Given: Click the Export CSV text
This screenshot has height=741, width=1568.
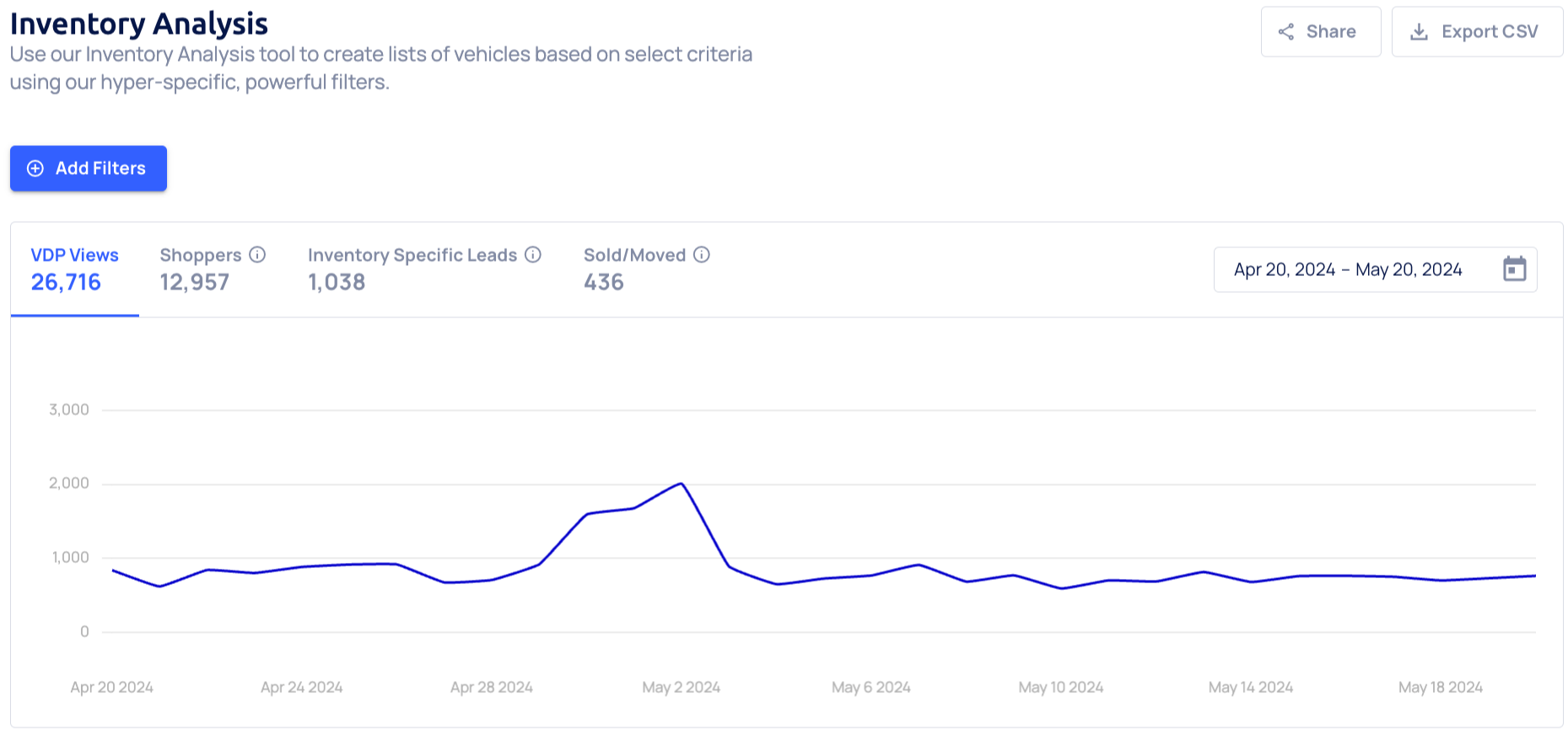Looking at the screenshot, I should (x=1490, y=32).
